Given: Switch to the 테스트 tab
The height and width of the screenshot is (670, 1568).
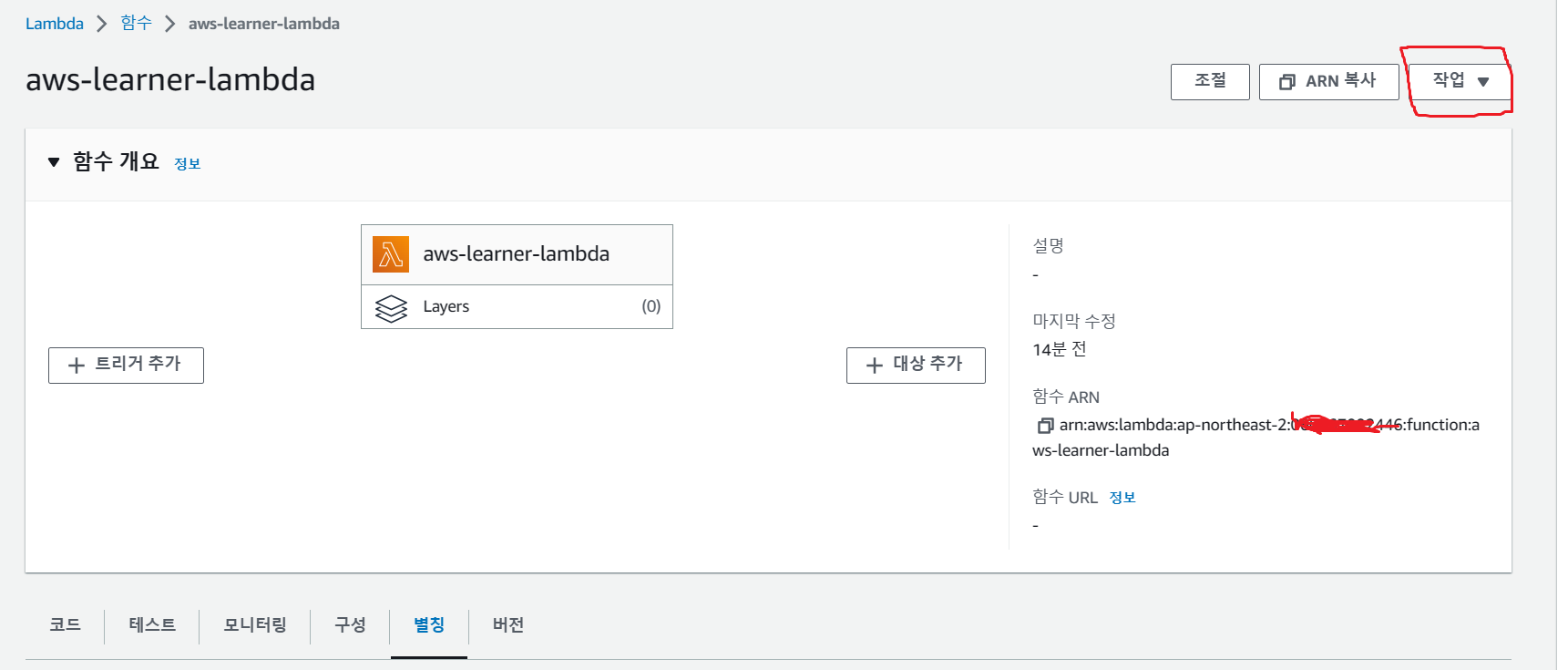Looking at the screenshot, I should point(152,625).
